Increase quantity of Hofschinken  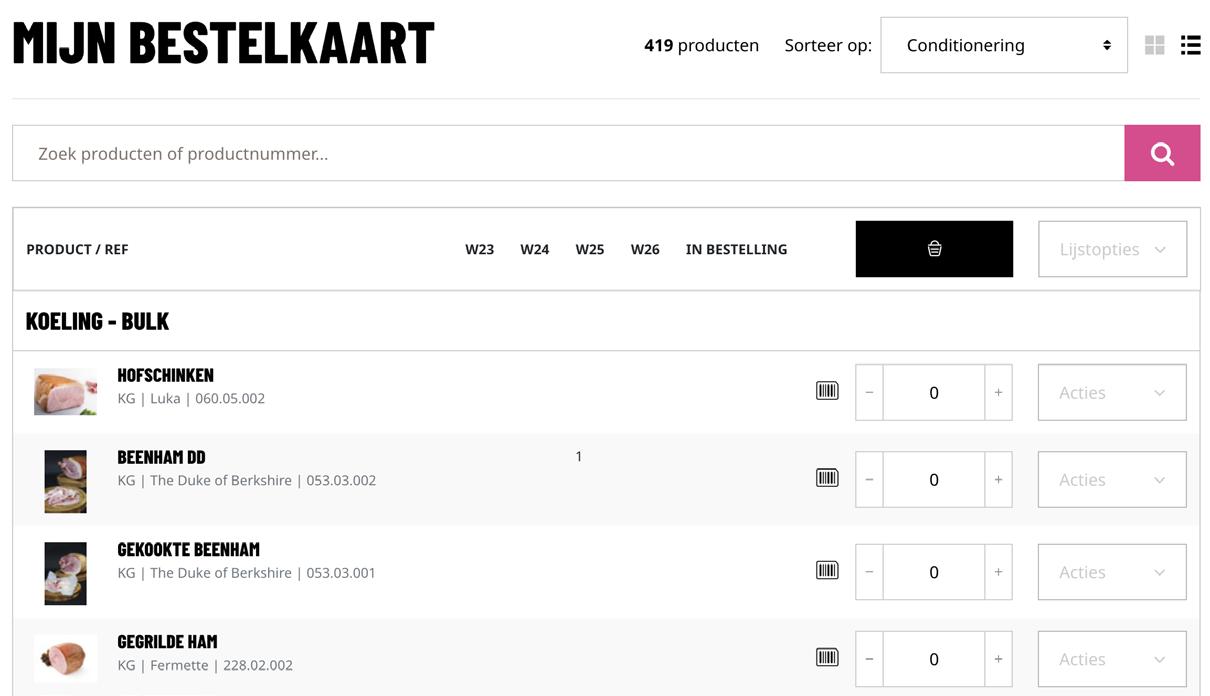pos(998,392)
